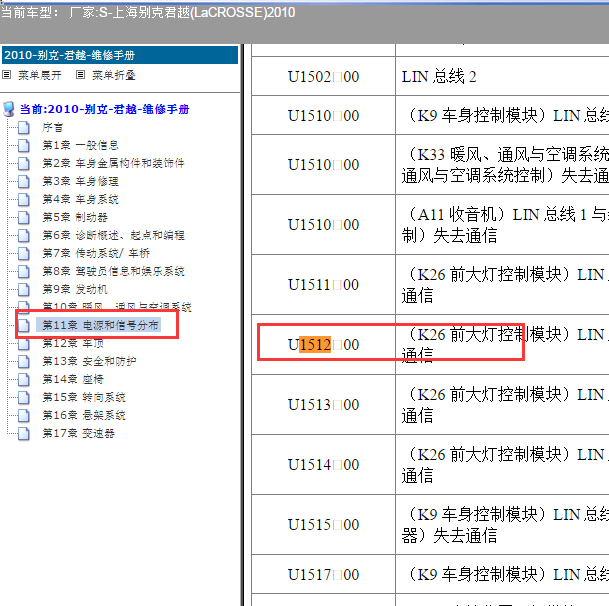Open 第5章 制动器
Screen dimensions: 609x606
(75, 217)
